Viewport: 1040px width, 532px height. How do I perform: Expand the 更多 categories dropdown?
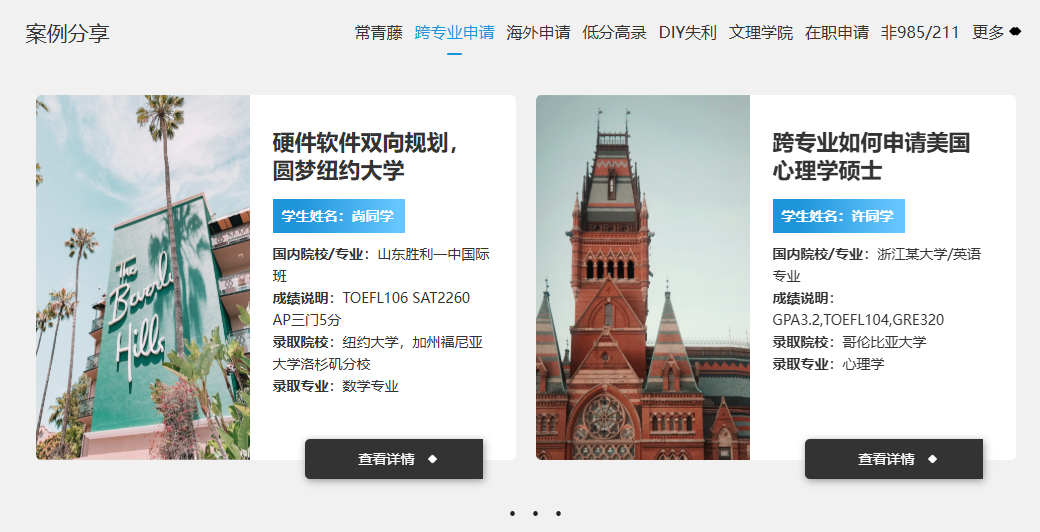996,32
